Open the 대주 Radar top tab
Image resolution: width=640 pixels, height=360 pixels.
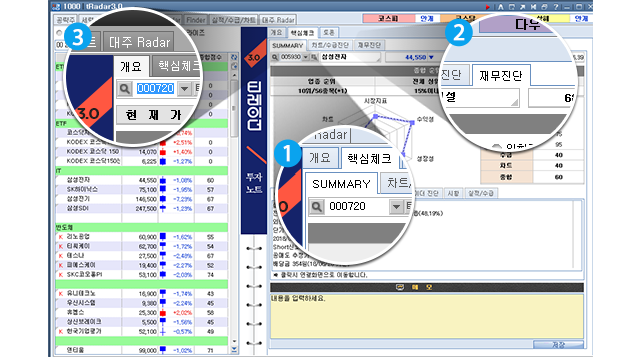point(278,20)
